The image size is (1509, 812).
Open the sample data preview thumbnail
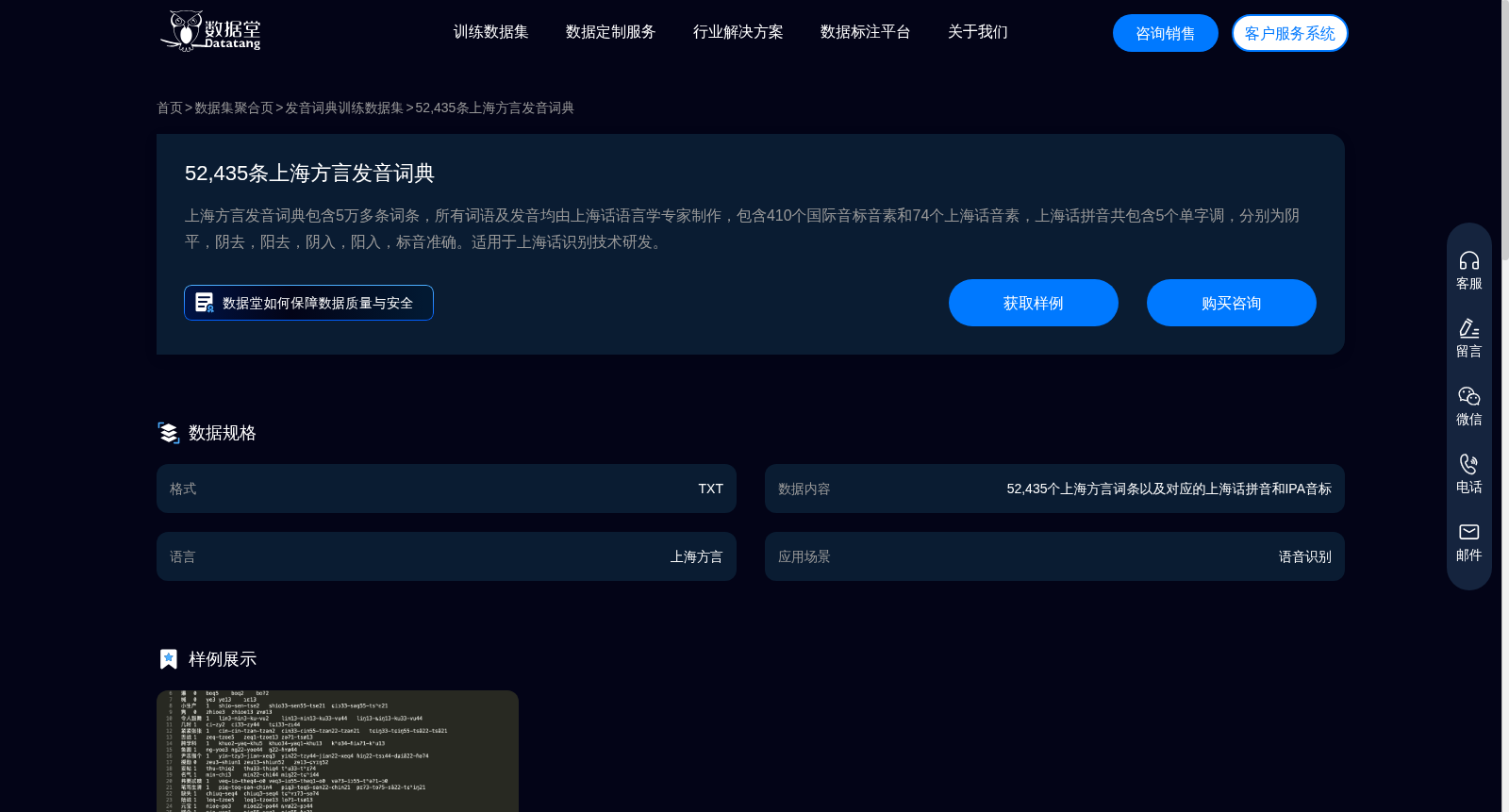pyautogui.click(x=338, y=751)
